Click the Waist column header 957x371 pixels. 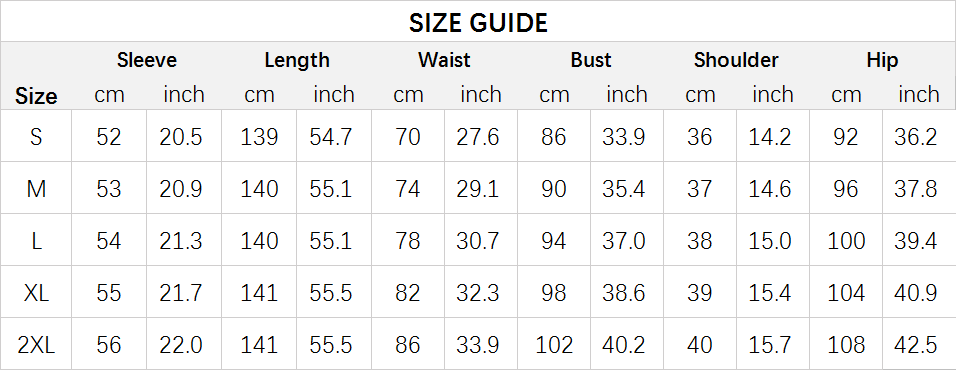coord(444,60)
